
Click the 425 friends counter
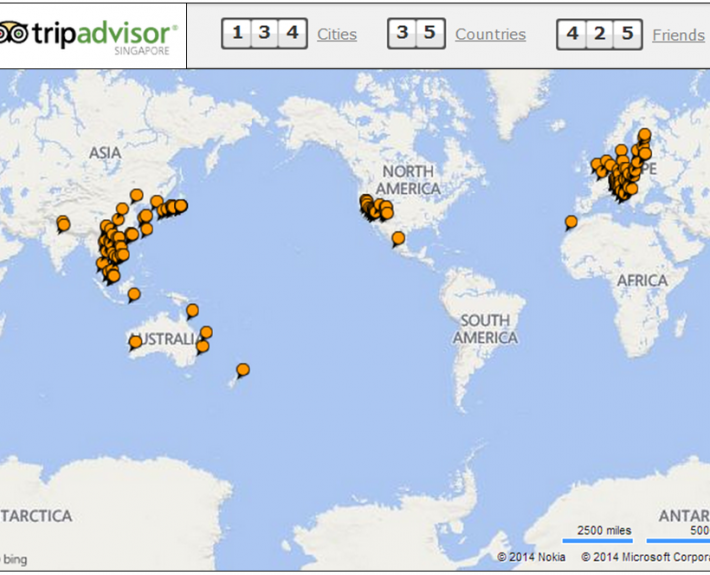coord(599,33)
